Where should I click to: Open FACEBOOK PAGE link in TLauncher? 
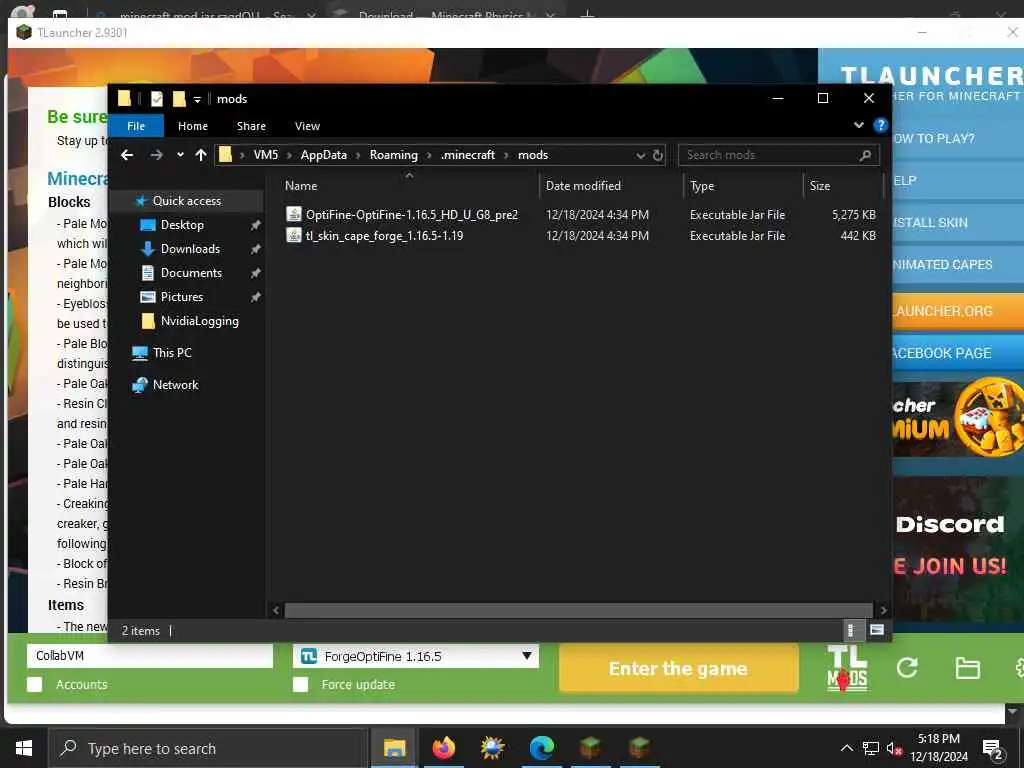point(957,353)
